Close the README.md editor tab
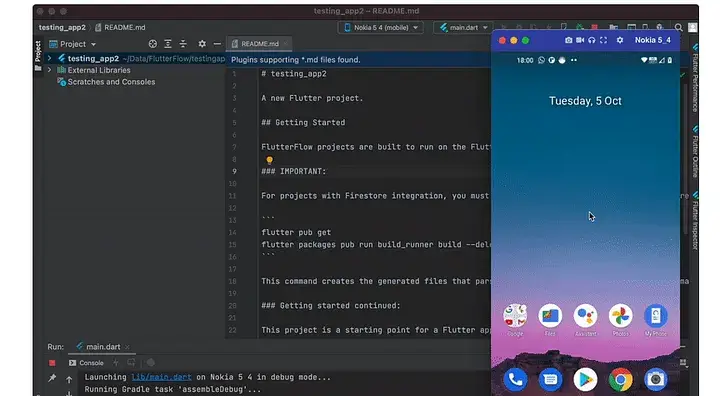The width and height of the screenshot is (720, 396). coord(286,44)
